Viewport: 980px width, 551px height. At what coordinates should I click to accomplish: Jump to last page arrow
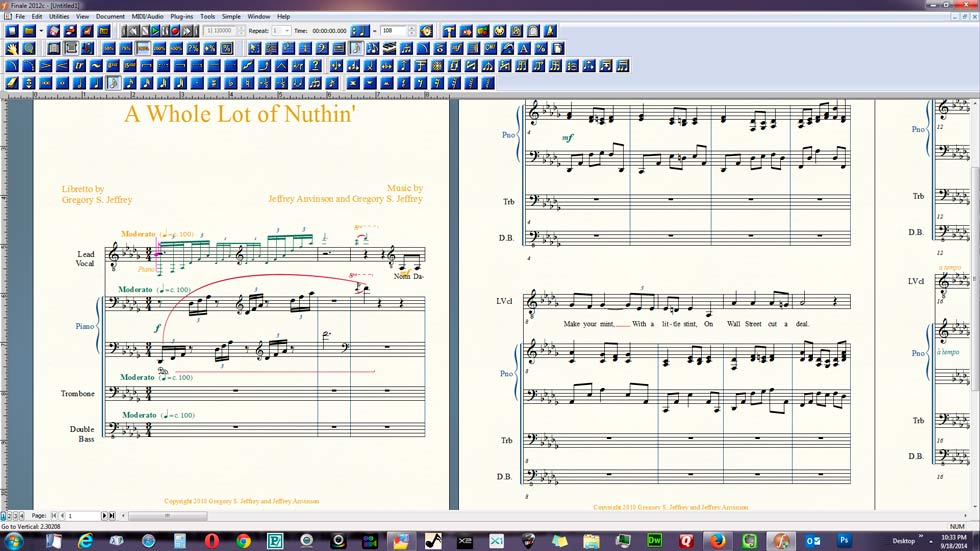point(112,515)
